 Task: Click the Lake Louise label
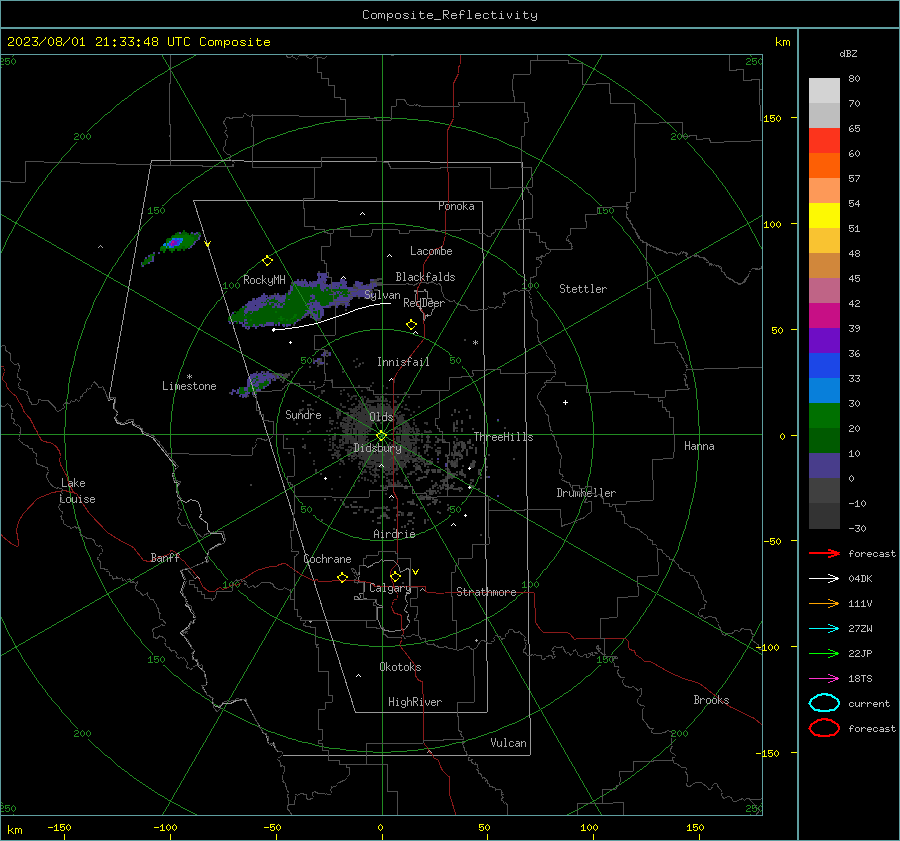tap(77, 491)
